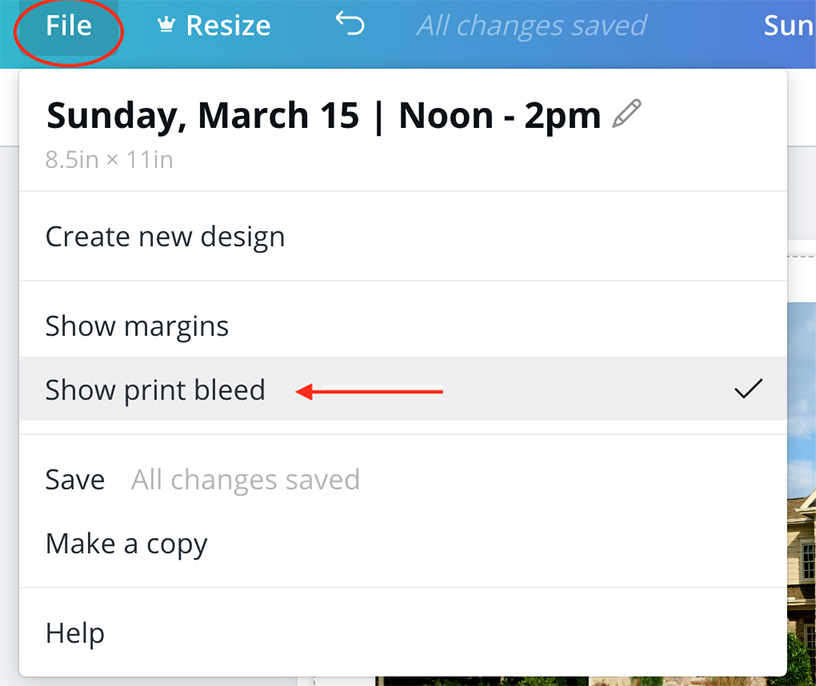The height and width of the screenshot is (686, 816).
Task: Click the All changes saved status in header
Action: 531,25
